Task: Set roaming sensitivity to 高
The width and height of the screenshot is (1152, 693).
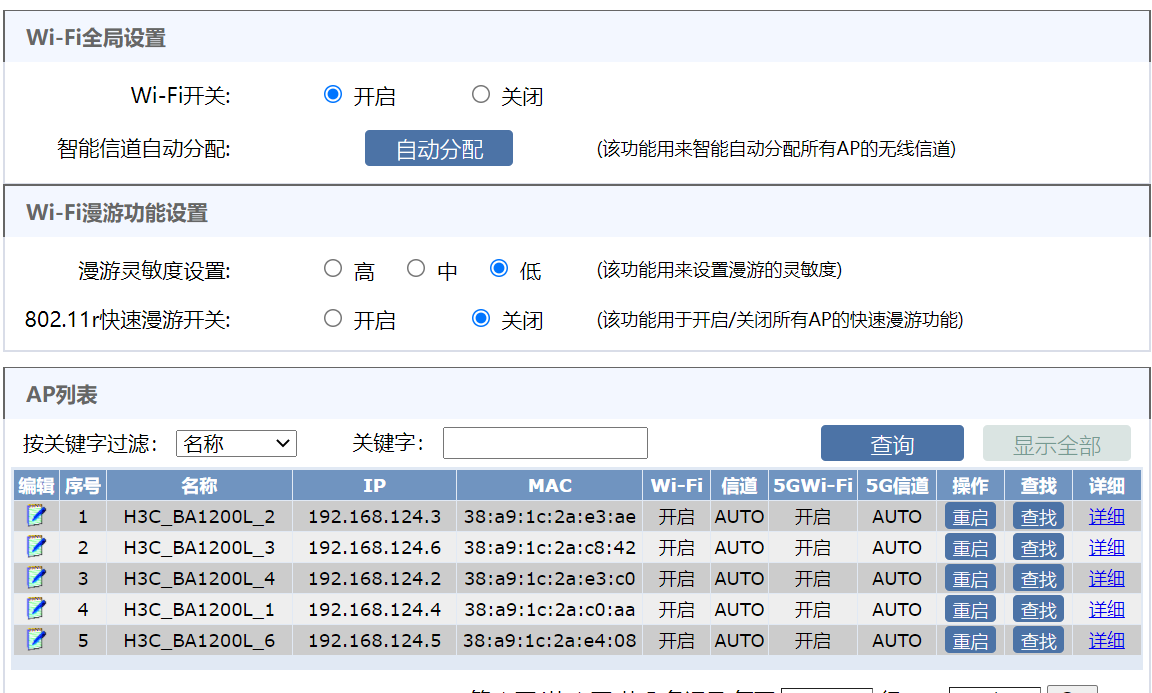Action: 333,269
